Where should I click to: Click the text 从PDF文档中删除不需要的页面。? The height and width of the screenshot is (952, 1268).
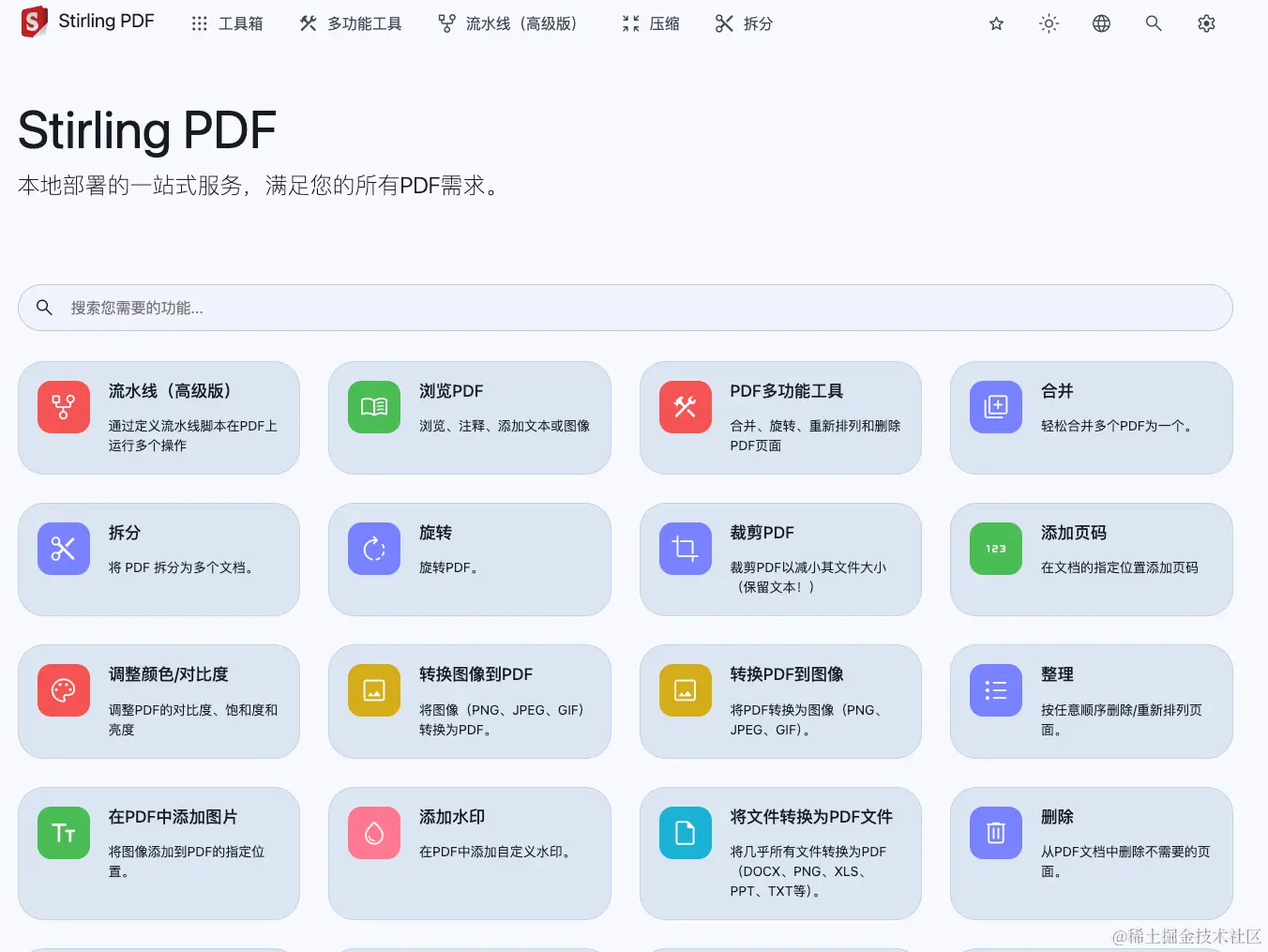coord(1125,861)
